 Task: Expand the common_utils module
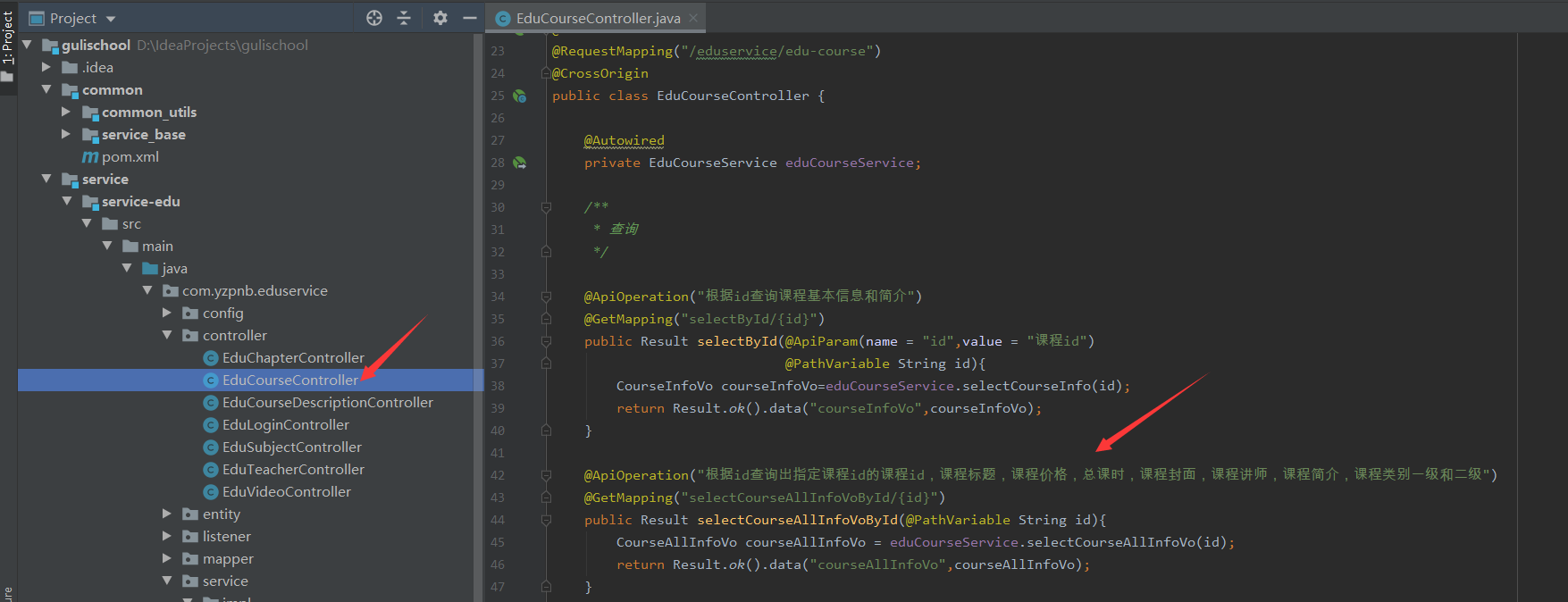coord(66,112)
